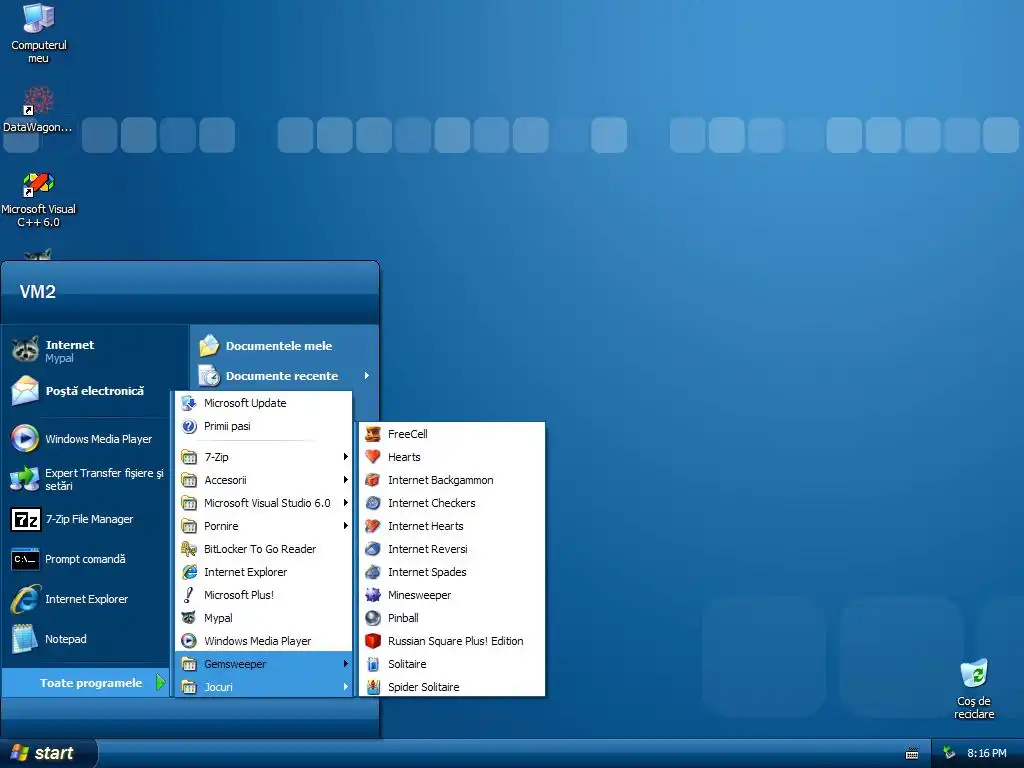Click 7-Zip File Manager icon
Image resolution: width=1024 pixels, height=768 pixels.
tap(25, 519)
